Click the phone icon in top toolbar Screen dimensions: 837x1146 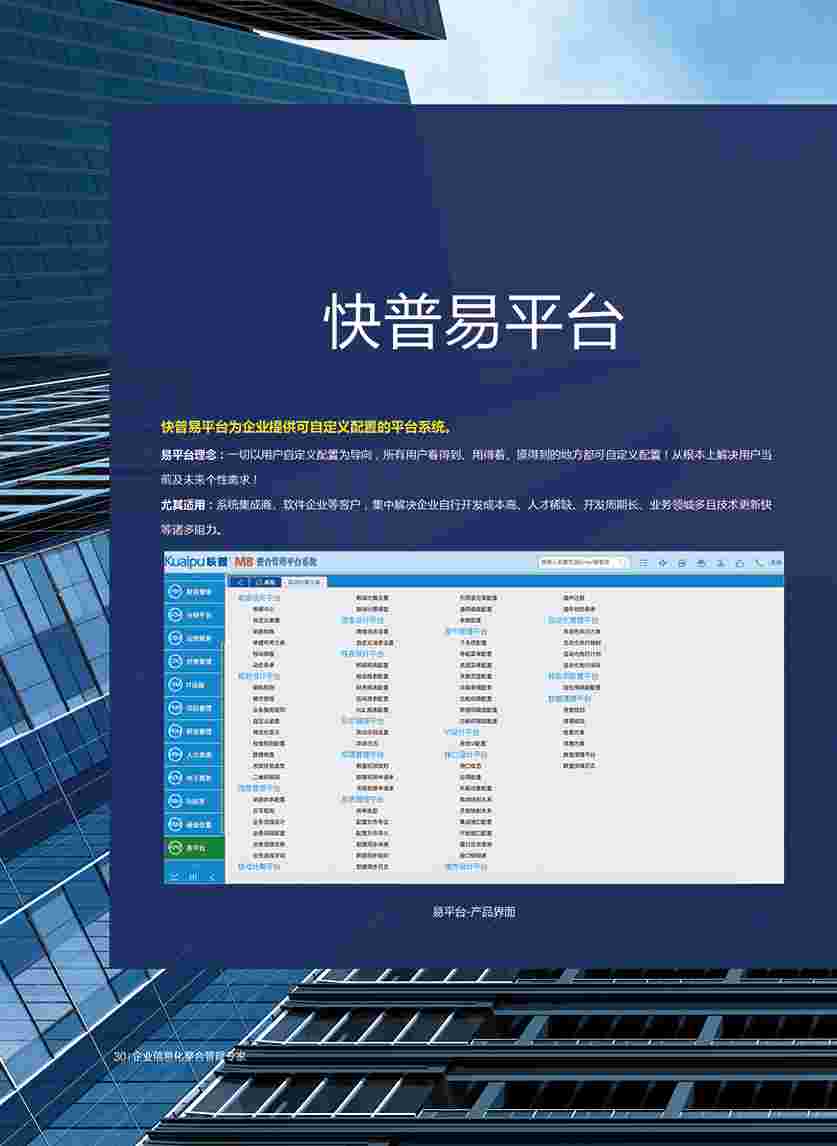(759, 563)
